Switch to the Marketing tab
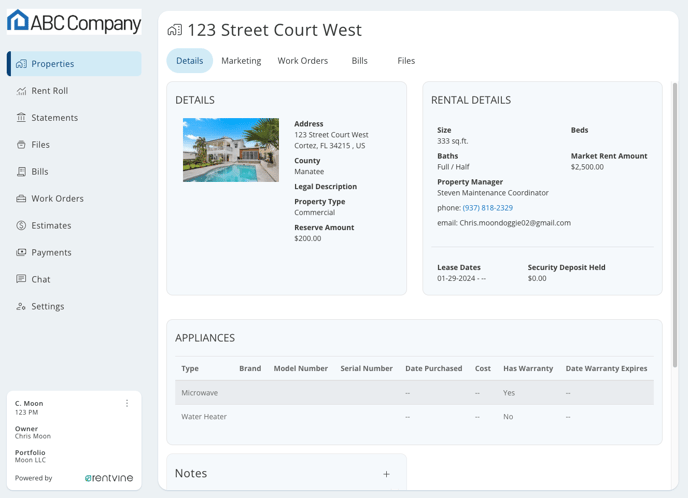 pyautogui.click(x=241, y=61)
